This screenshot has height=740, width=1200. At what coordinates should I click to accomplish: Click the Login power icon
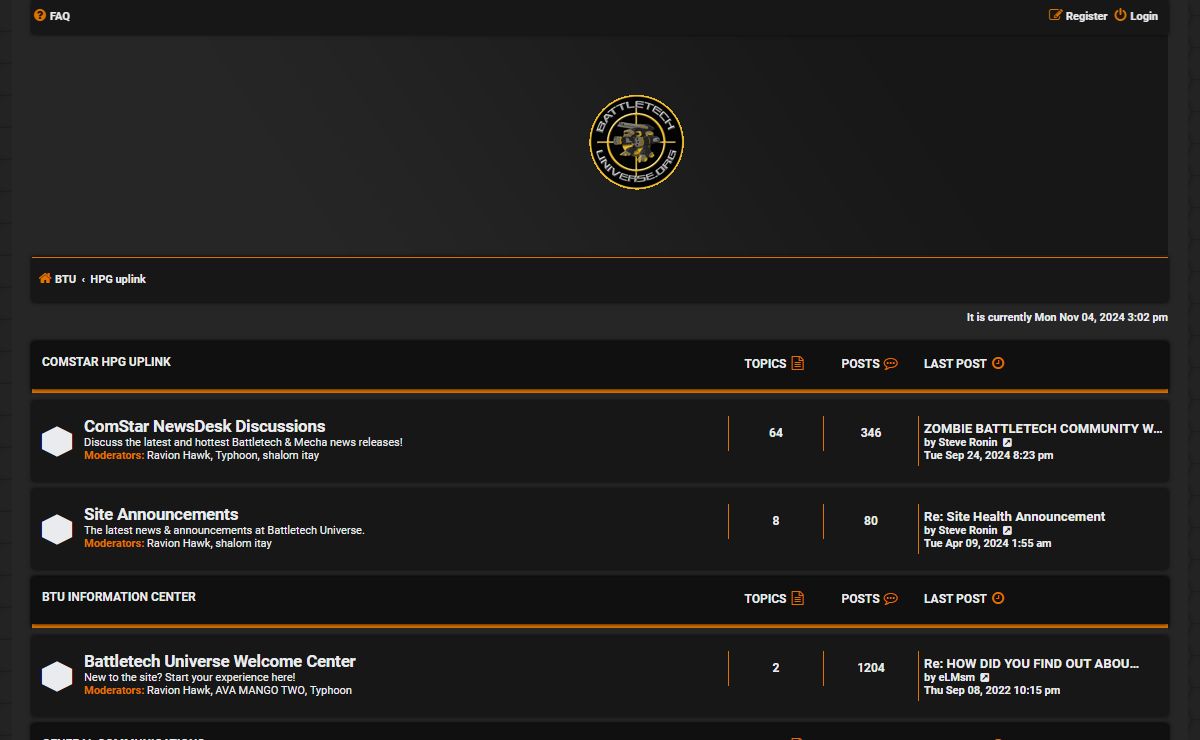pos(1120,15)
